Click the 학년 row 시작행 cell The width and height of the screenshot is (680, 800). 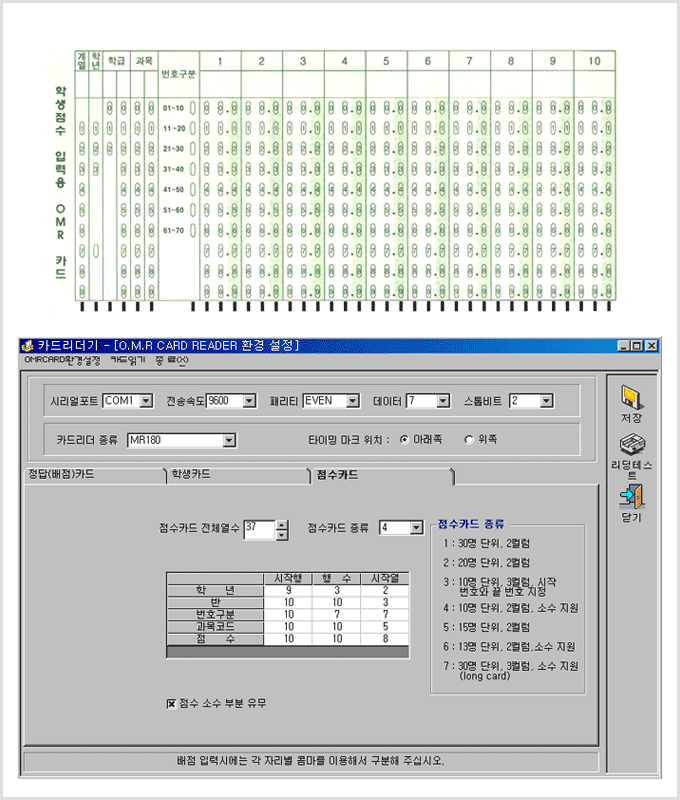[288, 590]
